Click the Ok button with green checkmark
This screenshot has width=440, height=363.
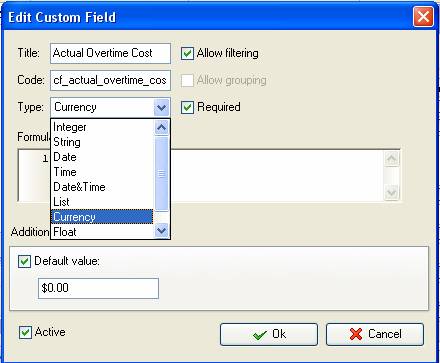pos(269,334)
